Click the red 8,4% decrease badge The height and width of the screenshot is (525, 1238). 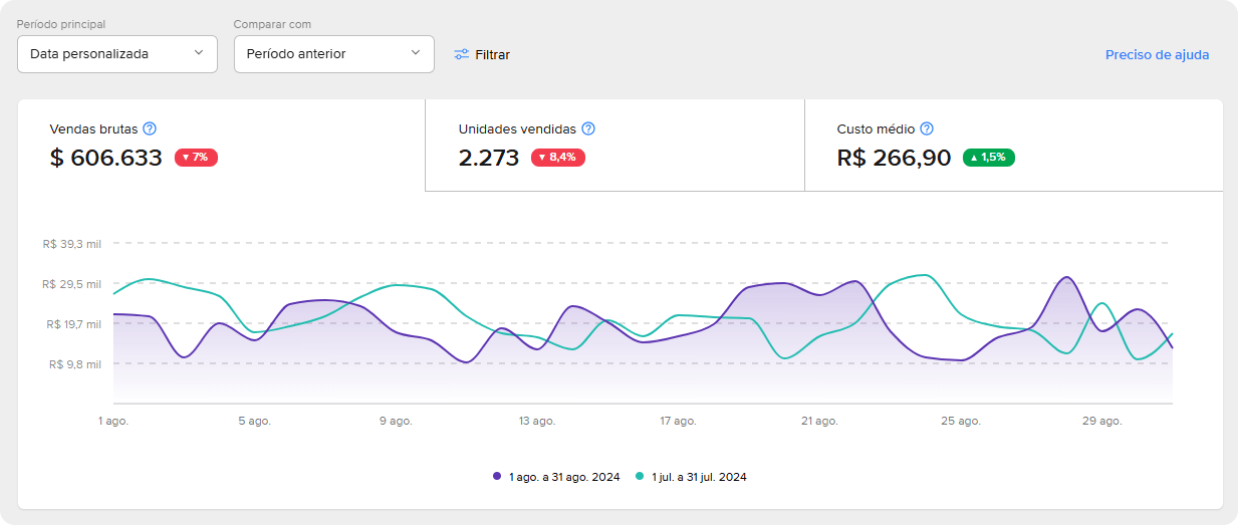(558, 157)
